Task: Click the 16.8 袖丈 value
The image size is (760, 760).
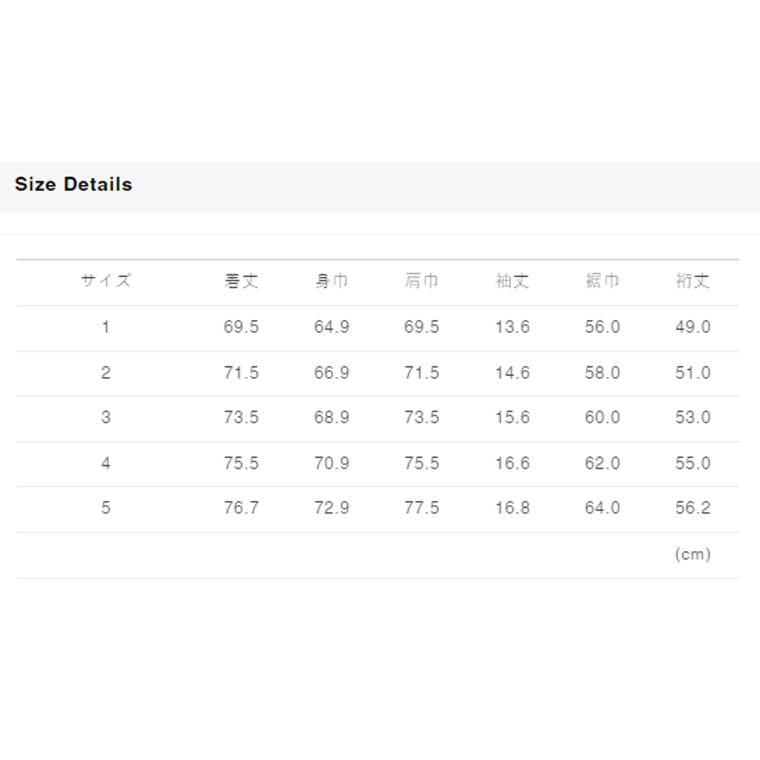Action: click(512, 508)
